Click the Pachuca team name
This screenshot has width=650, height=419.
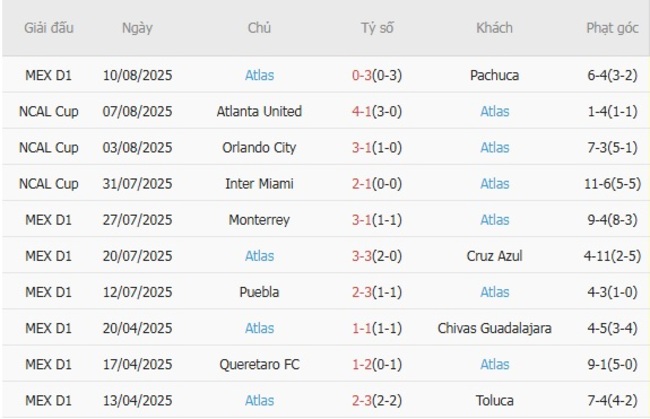[x=494, y=75]
